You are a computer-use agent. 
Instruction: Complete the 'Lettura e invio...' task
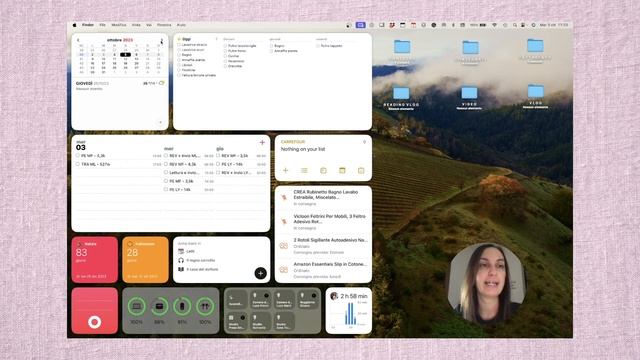166,173
